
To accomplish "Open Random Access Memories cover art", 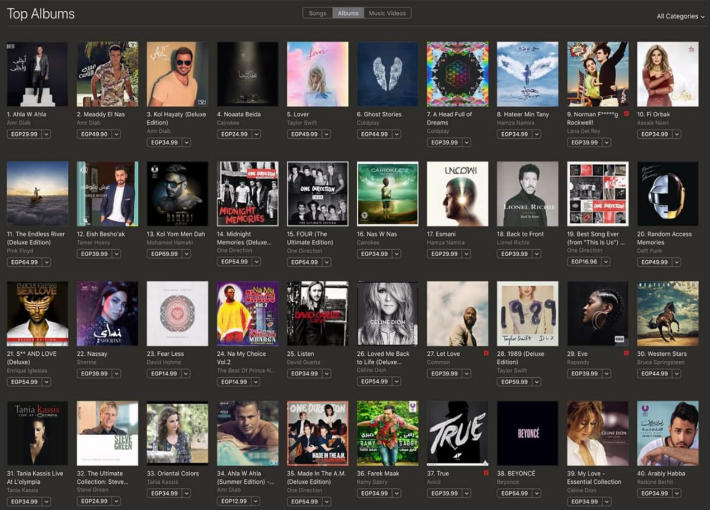I will pos(668,194).
